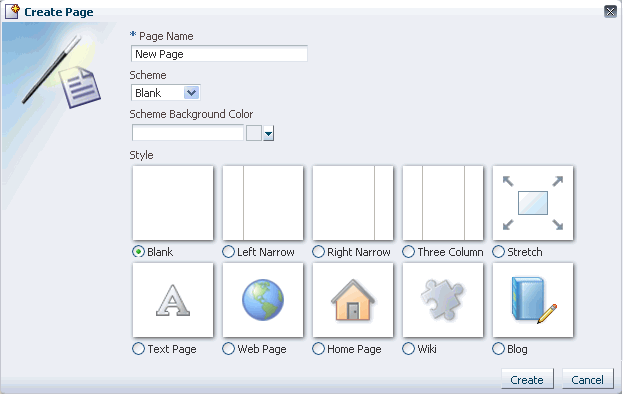Enable the Left Narrow radio button
Screen dimensions: 623x408
pos(229,252)
